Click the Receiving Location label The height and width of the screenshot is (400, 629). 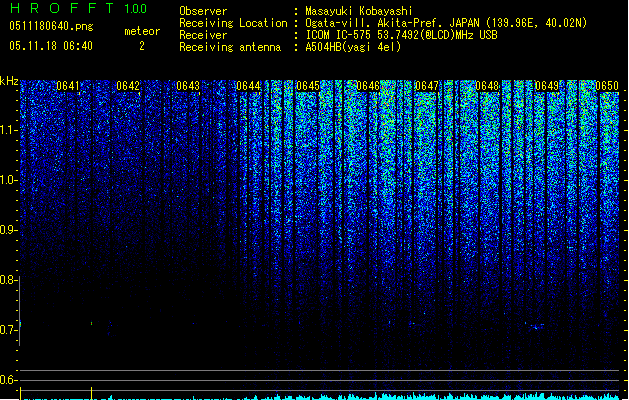[x=233, y=23]
